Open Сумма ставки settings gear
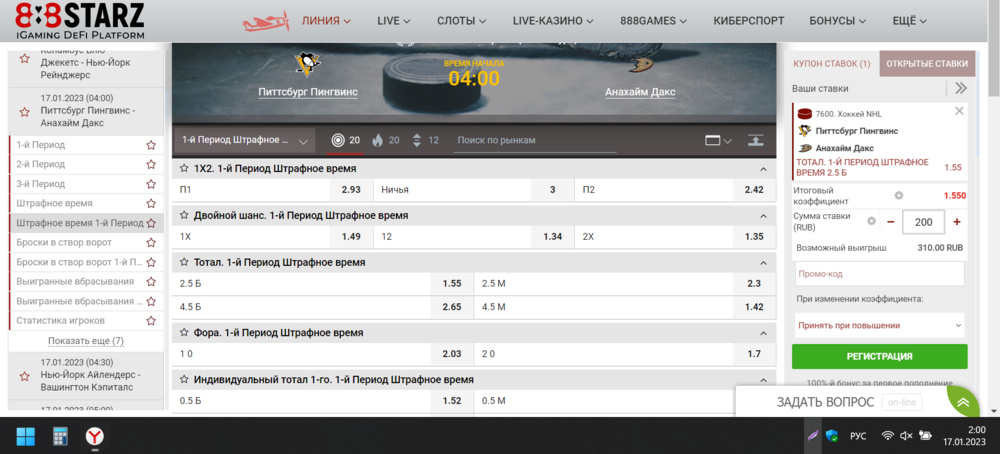This screenshot has height=454, width=1000. click(871, 221)
